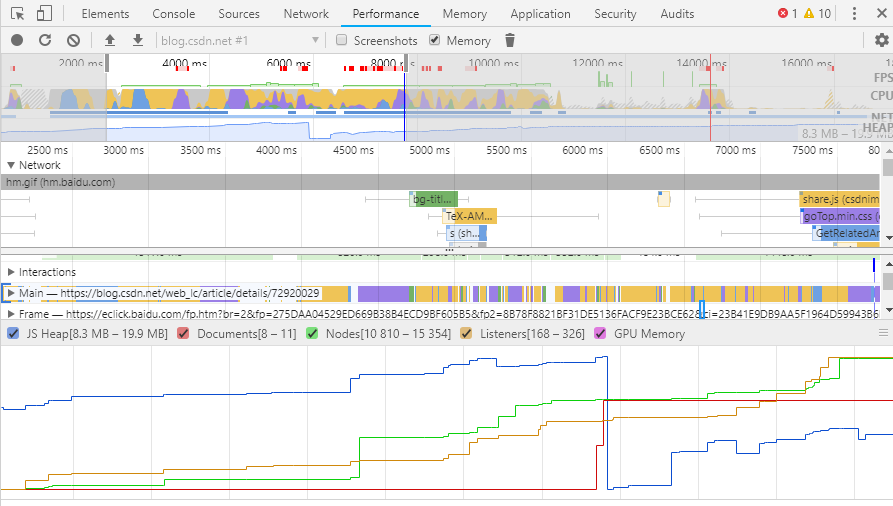Clear the recording with the clear icon

point(73,40)
